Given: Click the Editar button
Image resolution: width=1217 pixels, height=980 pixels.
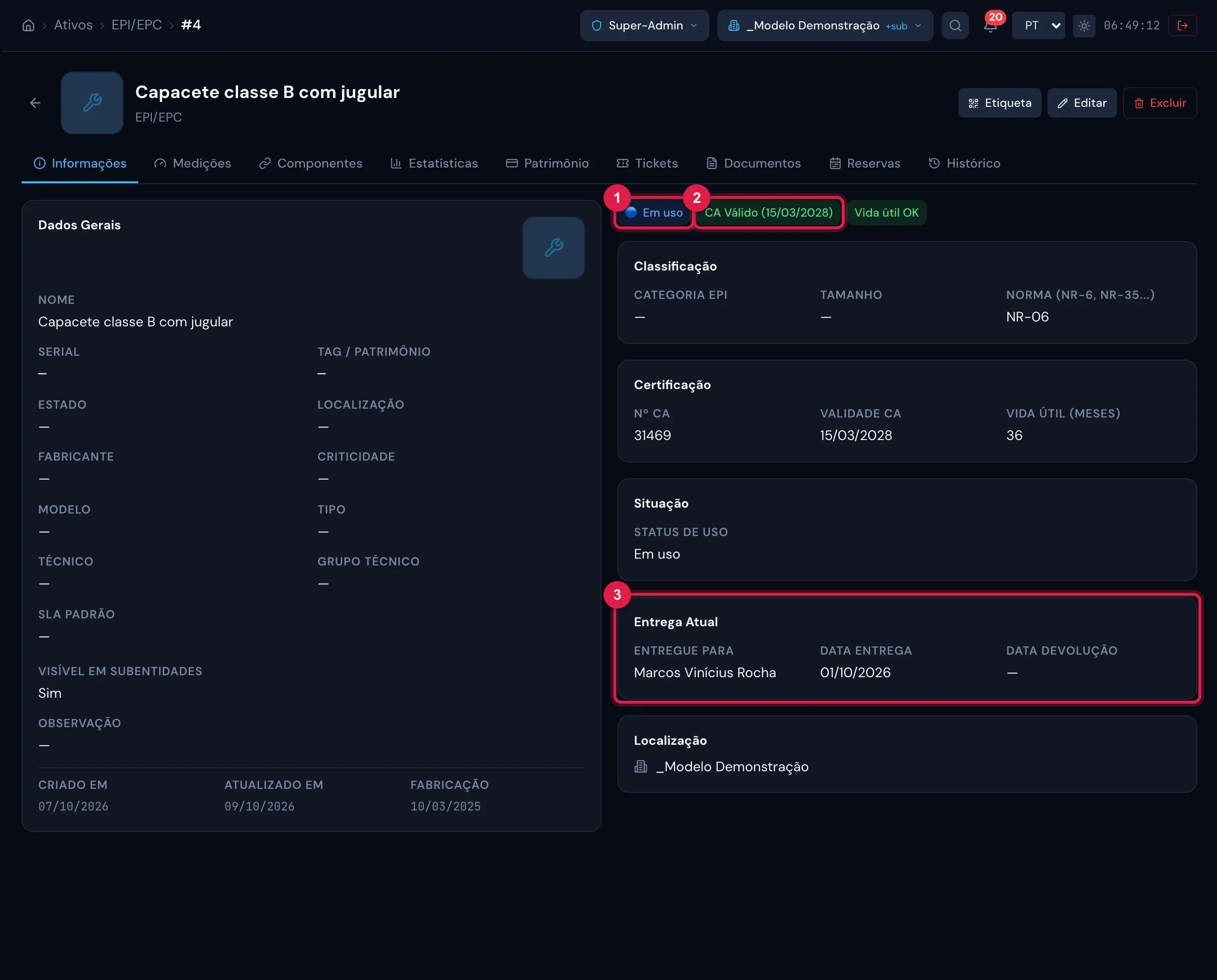Looking at the screenshot, I should [x=1081, y=103].
